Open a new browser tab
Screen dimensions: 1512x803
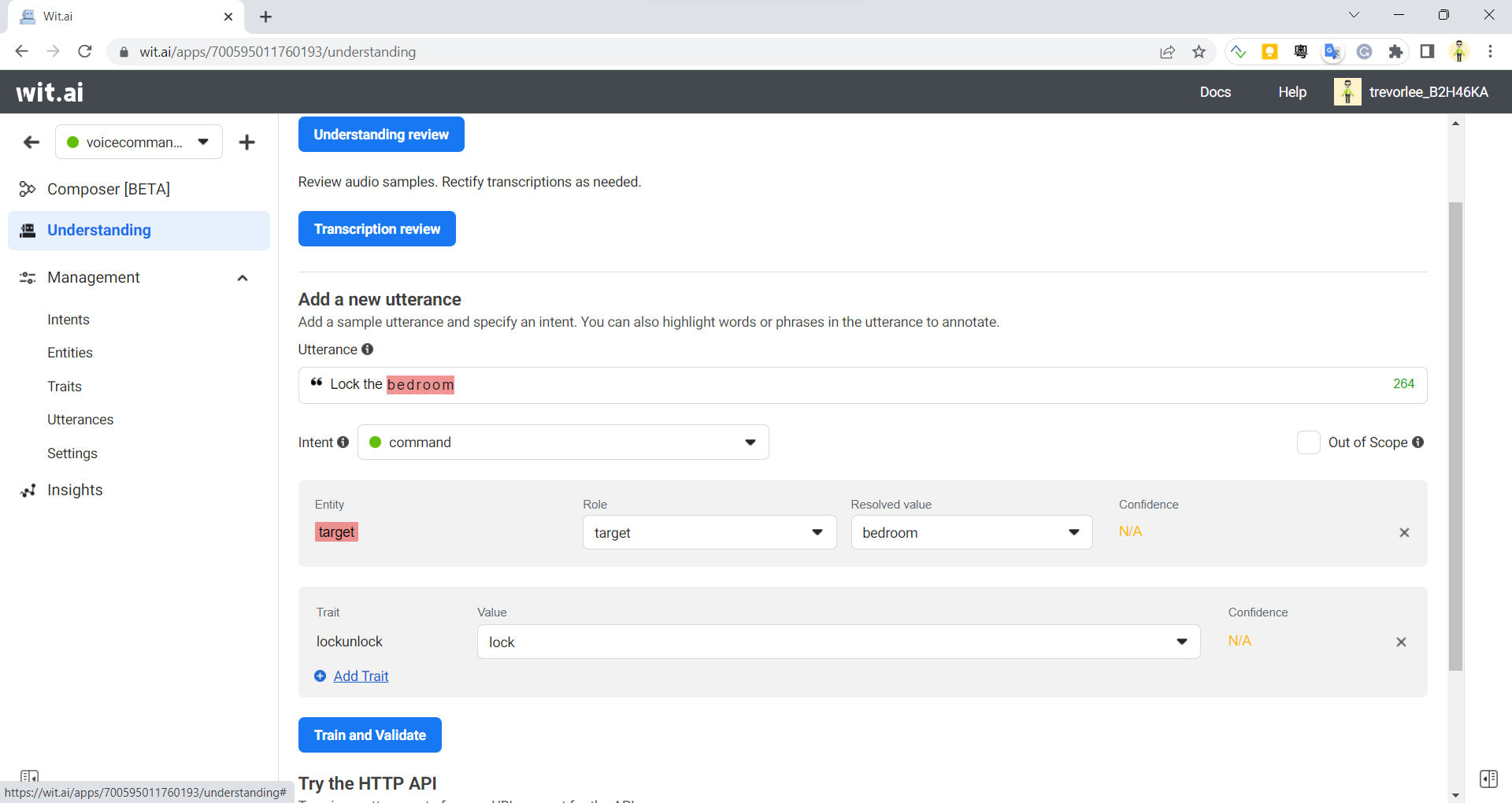(265, 17)
